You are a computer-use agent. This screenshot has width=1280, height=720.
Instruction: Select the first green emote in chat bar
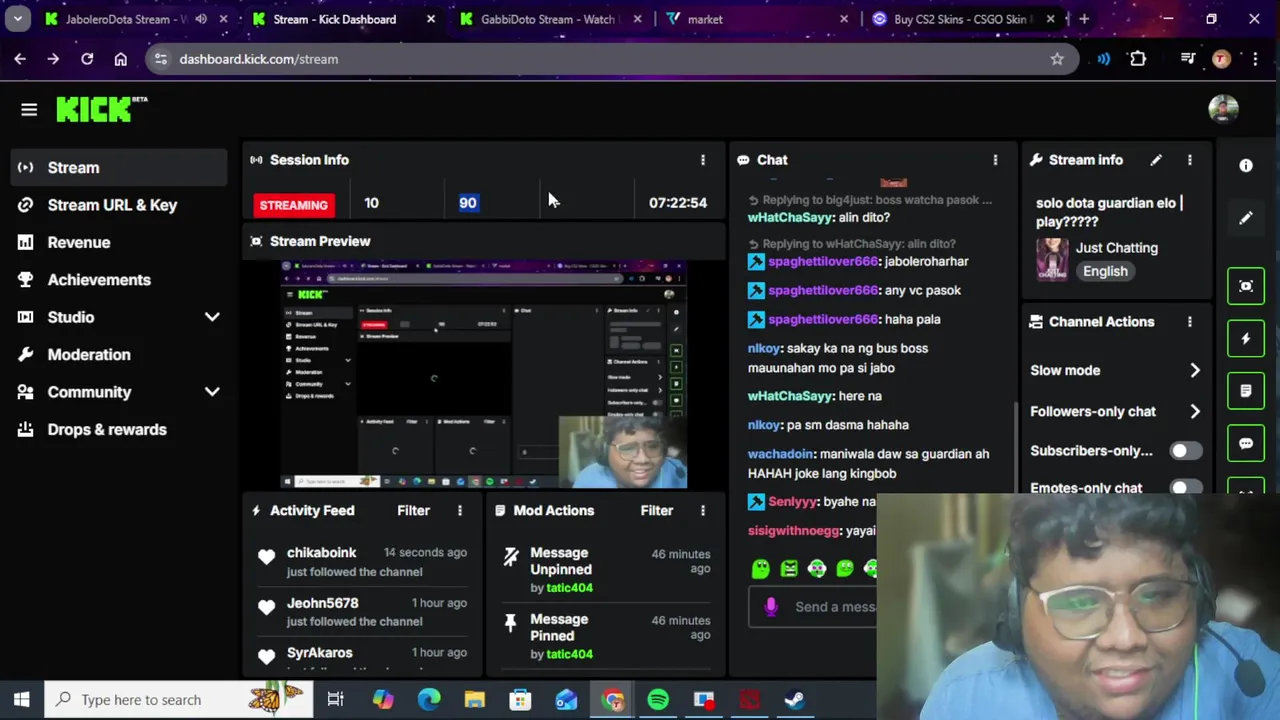(761, 569)
